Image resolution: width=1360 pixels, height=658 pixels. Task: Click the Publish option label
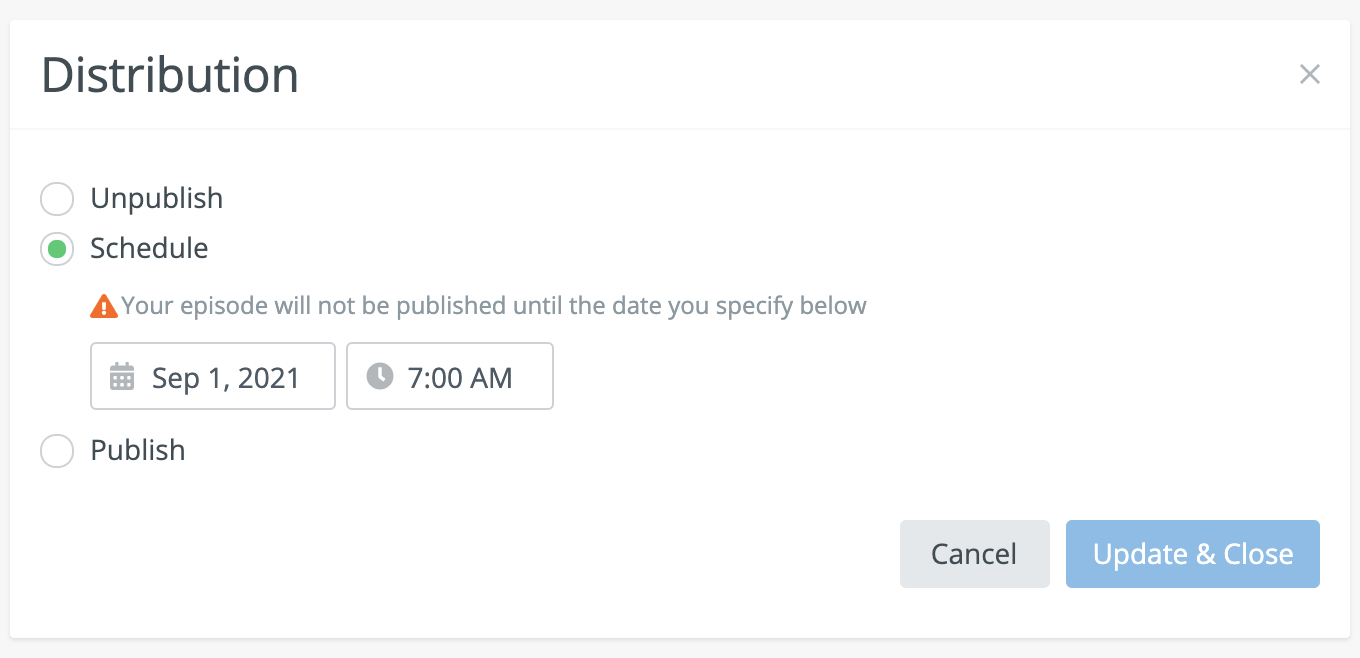coord(138,450)
